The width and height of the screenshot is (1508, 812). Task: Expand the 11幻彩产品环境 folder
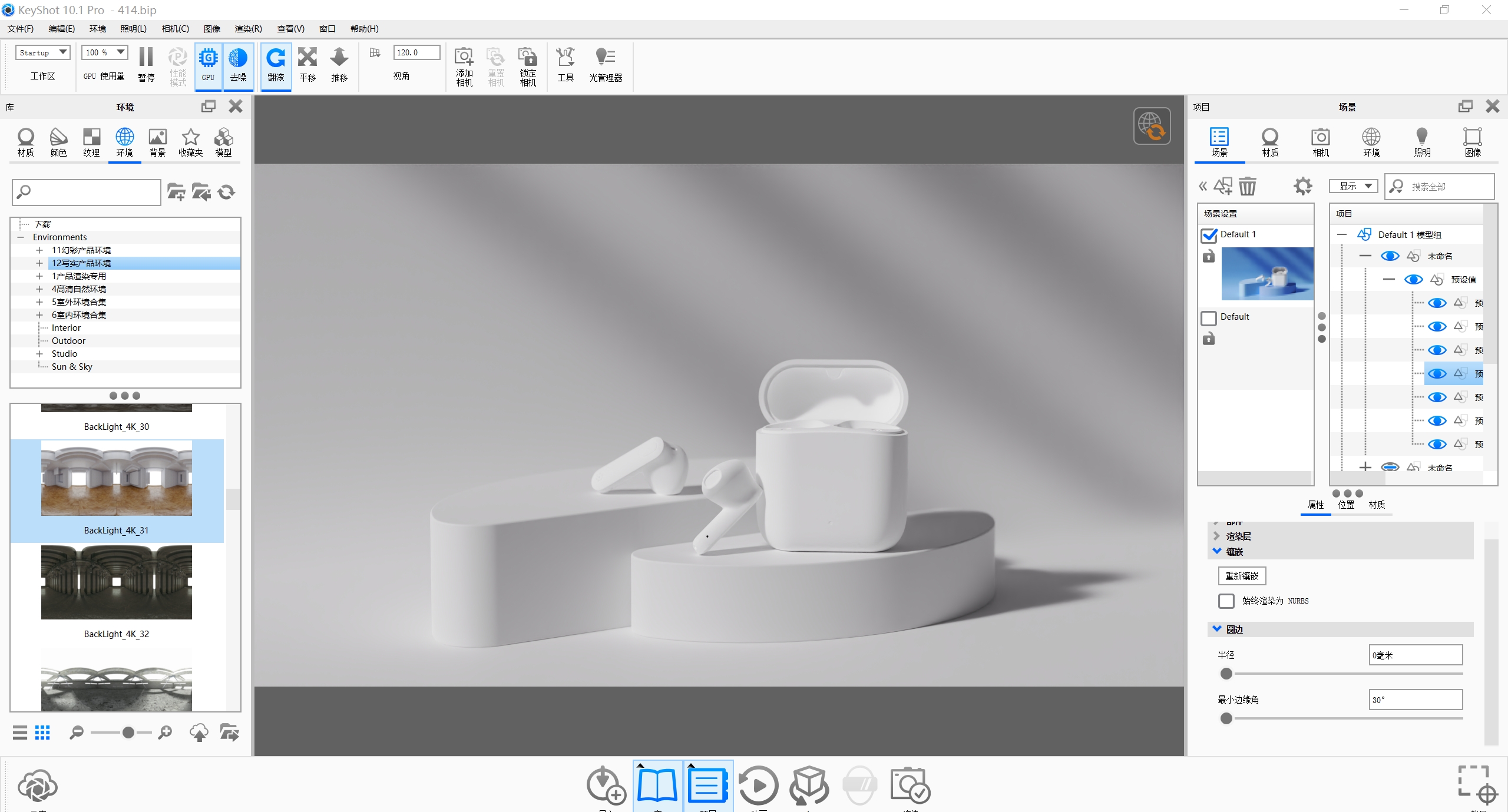[x=39, y=250]
